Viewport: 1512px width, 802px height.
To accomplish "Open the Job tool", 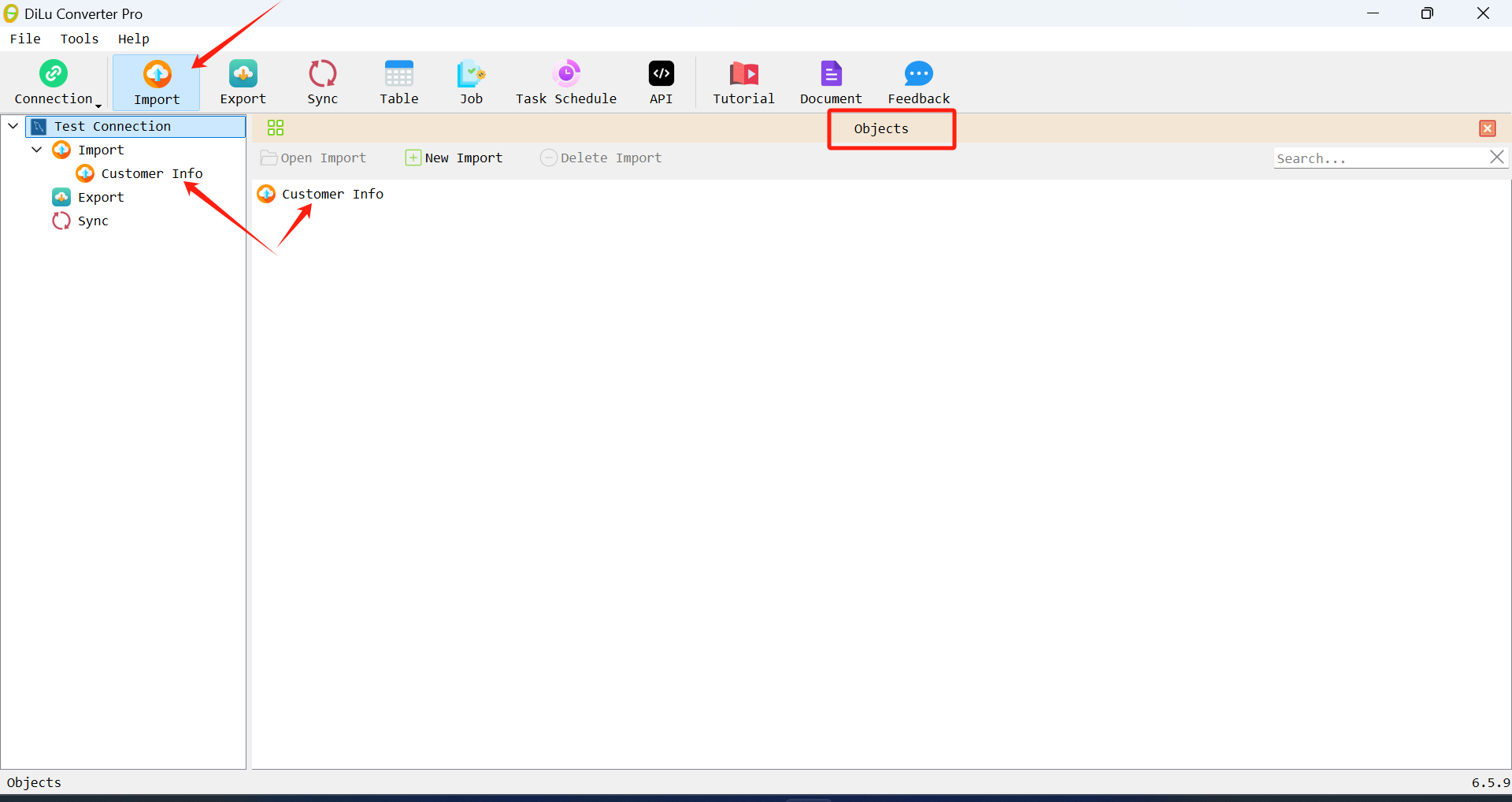I will [x=471, y=82].
